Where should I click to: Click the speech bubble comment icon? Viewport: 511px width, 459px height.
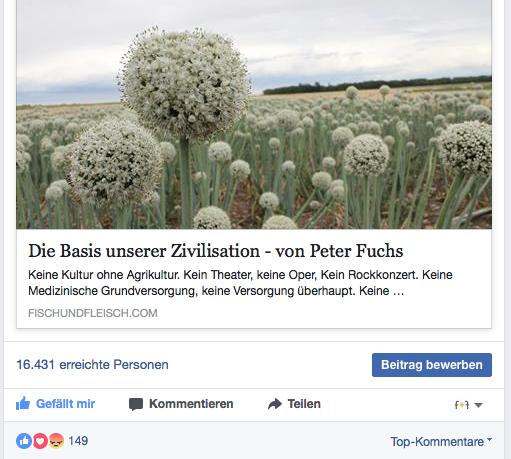pos(136,404)
